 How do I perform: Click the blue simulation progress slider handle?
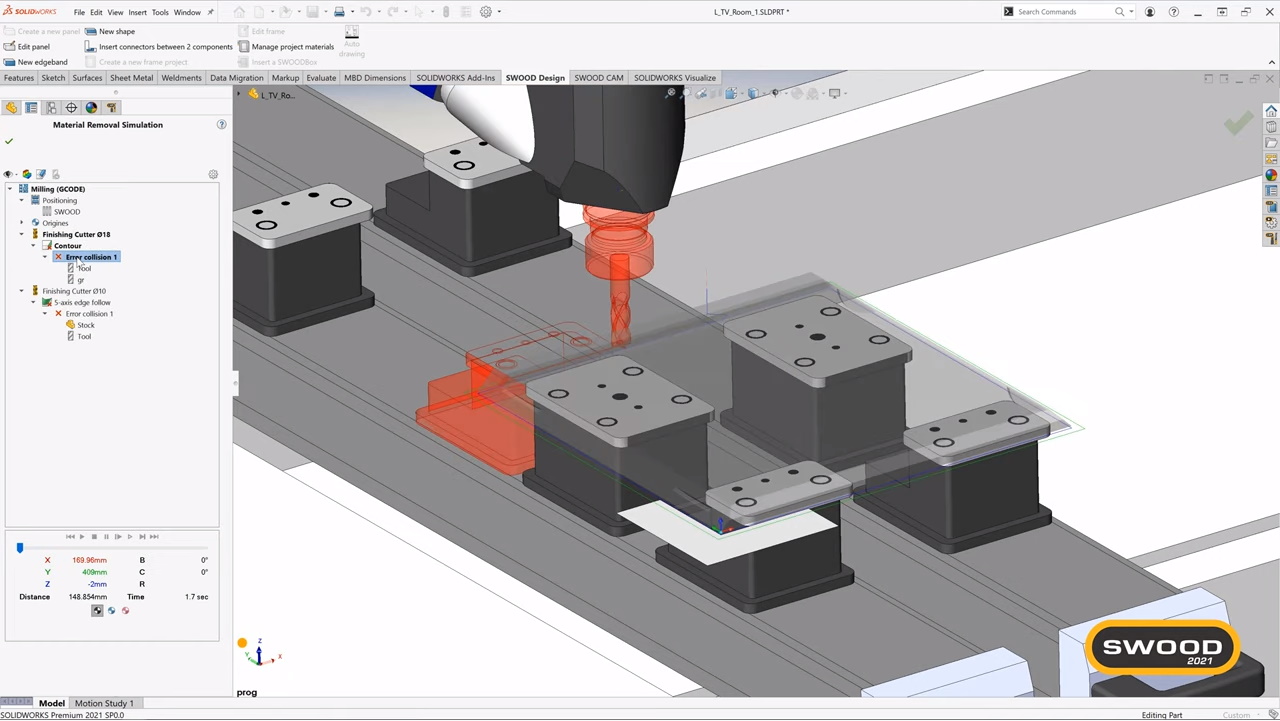pyautogui.click(x=19, y=548)
